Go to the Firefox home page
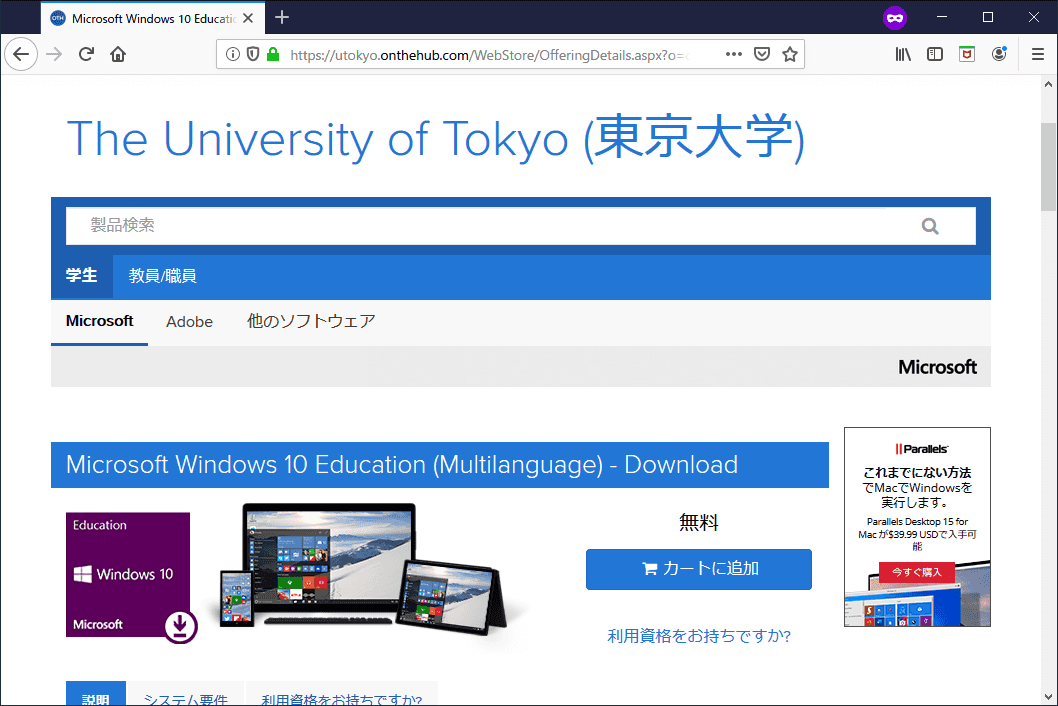Viewport: 1058px width, 706px height. click(x=118, y=54)
